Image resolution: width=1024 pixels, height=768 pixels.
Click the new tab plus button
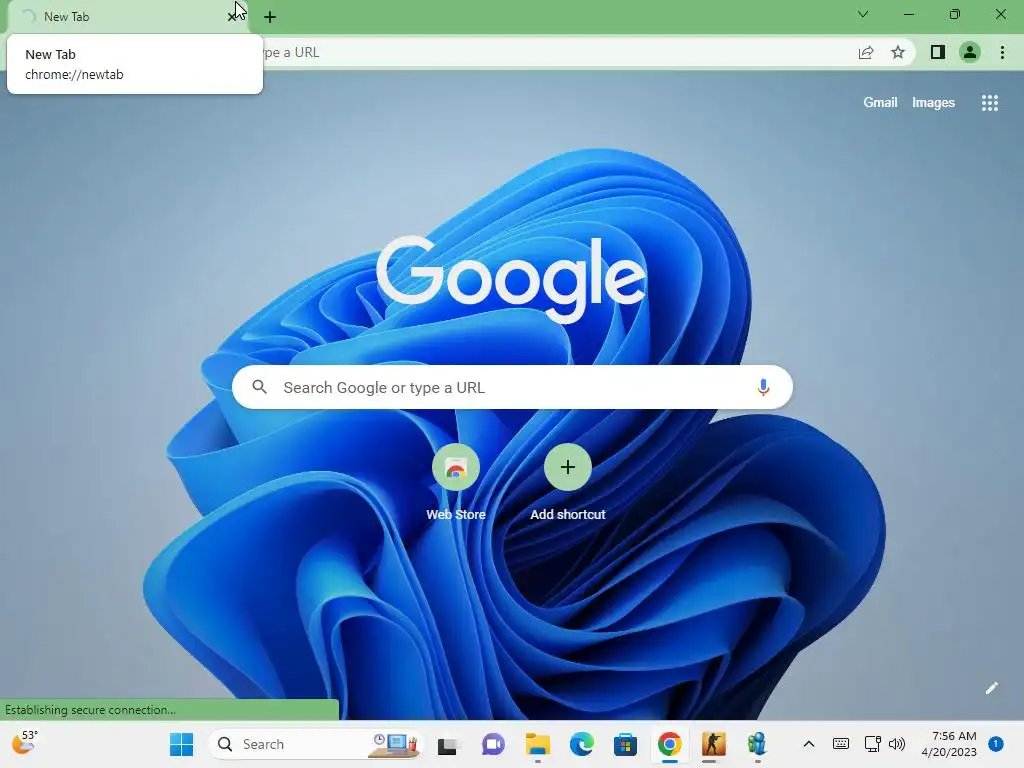point(270,17)
